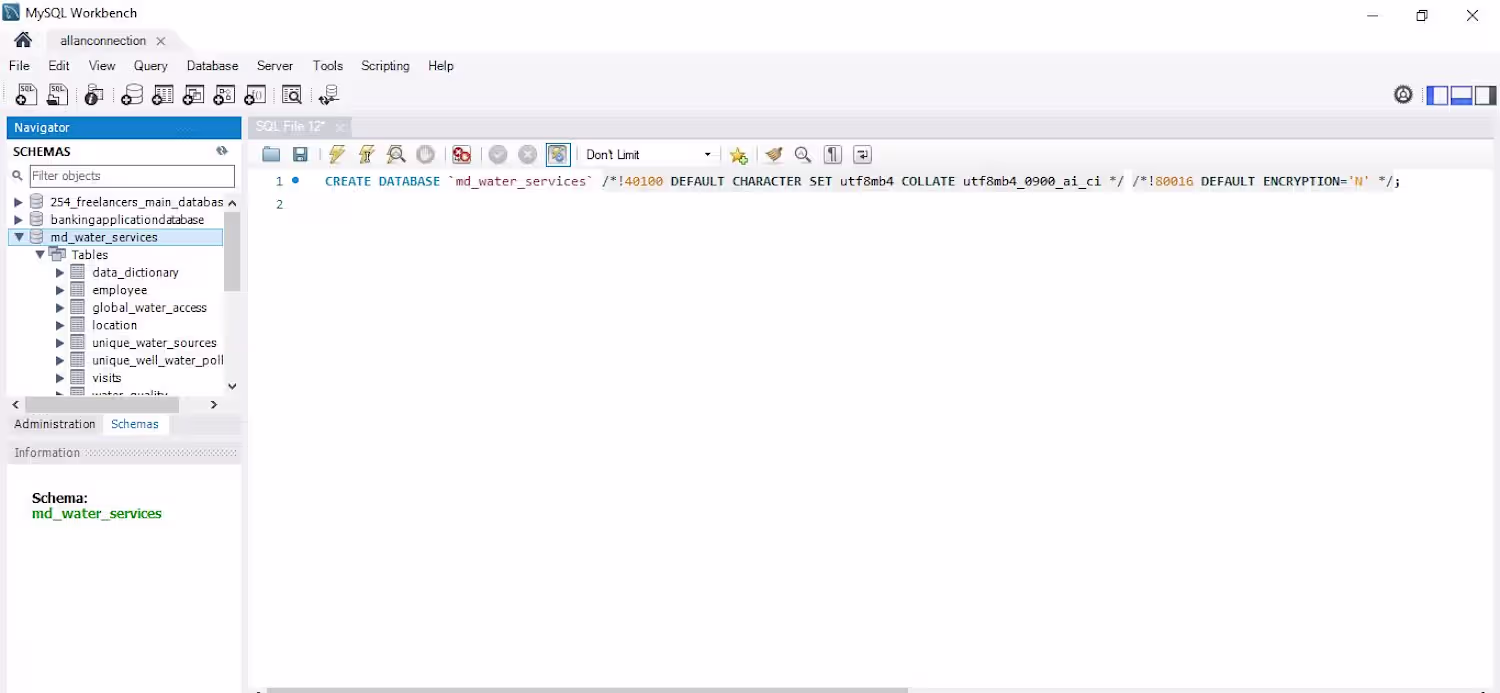Click schema tree vertical scrollbar down arrow

click(232, 386)
